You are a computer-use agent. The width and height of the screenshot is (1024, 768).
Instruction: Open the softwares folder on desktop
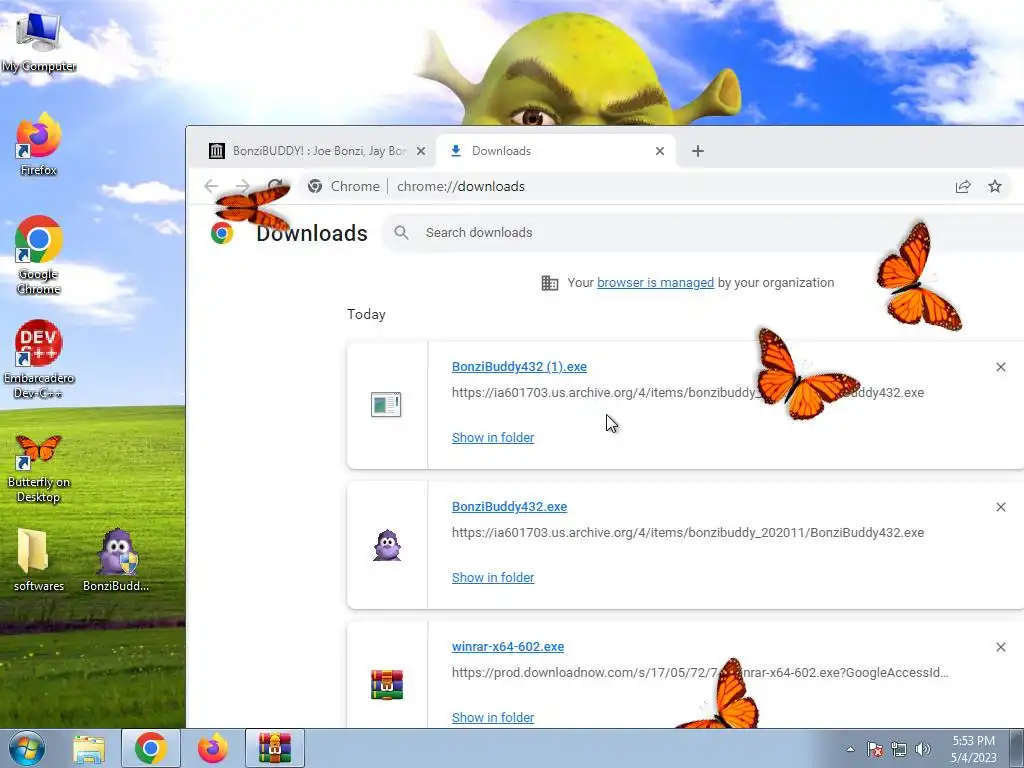(39, 559)
